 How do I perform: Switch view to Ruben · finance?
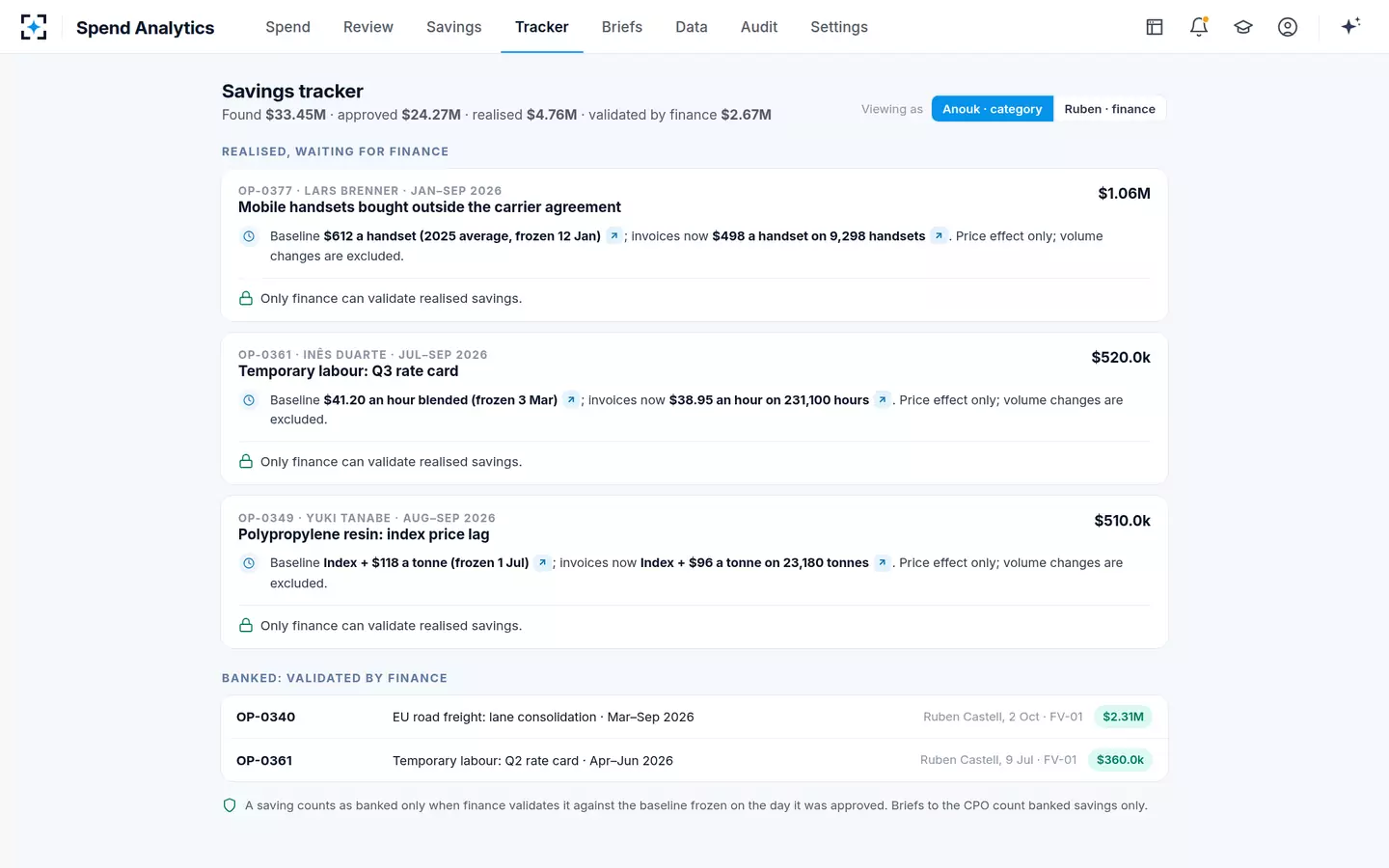pos(1109,109)
